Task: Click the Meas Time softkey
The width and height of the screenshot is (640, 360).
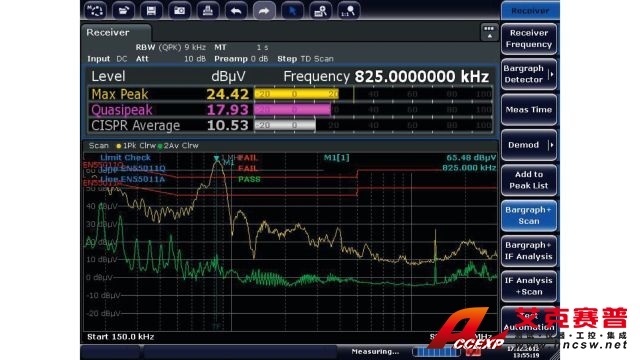Action: coord(529,109)
